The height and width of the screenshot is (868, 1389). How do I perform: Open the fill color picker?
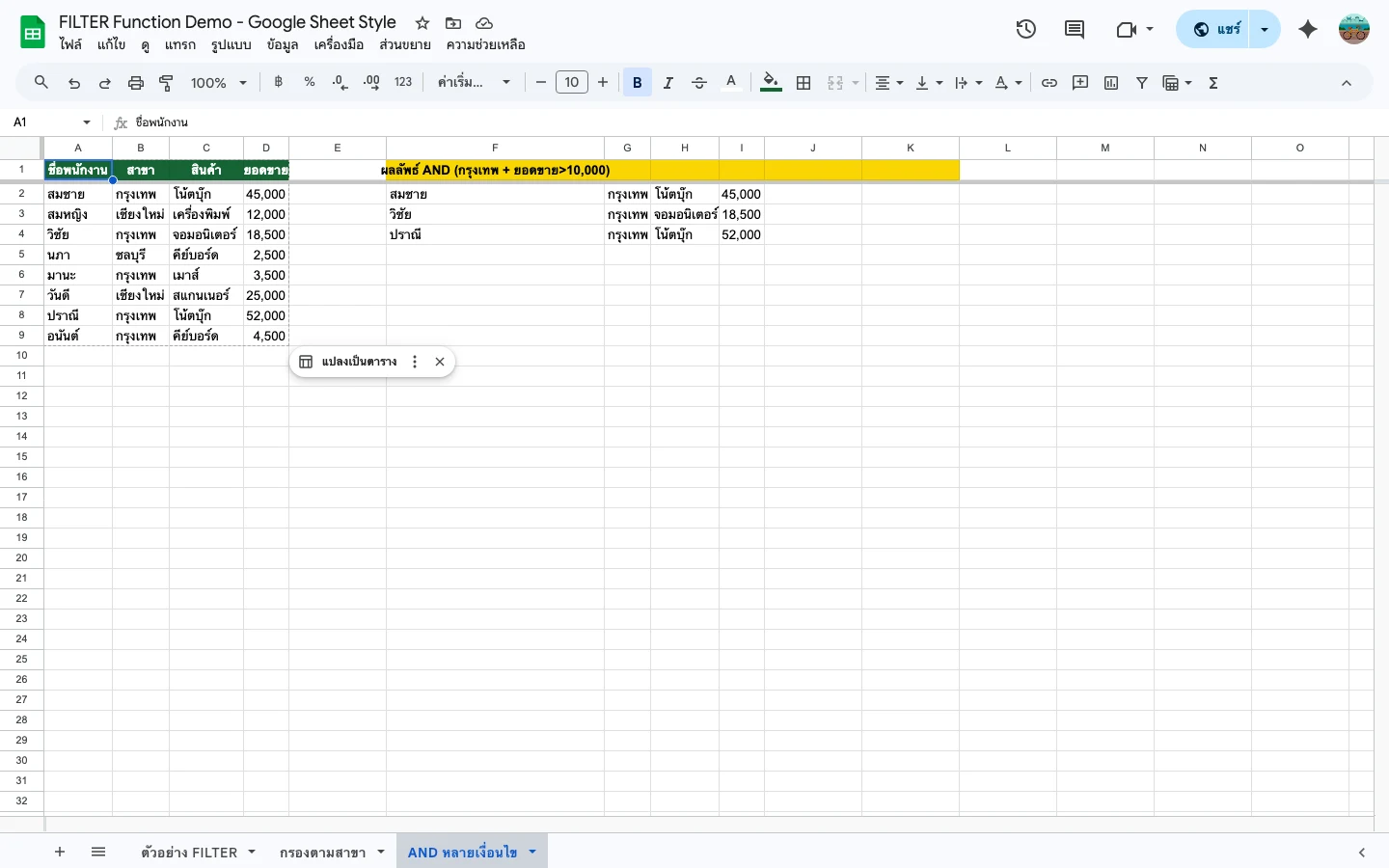point(771,83)
